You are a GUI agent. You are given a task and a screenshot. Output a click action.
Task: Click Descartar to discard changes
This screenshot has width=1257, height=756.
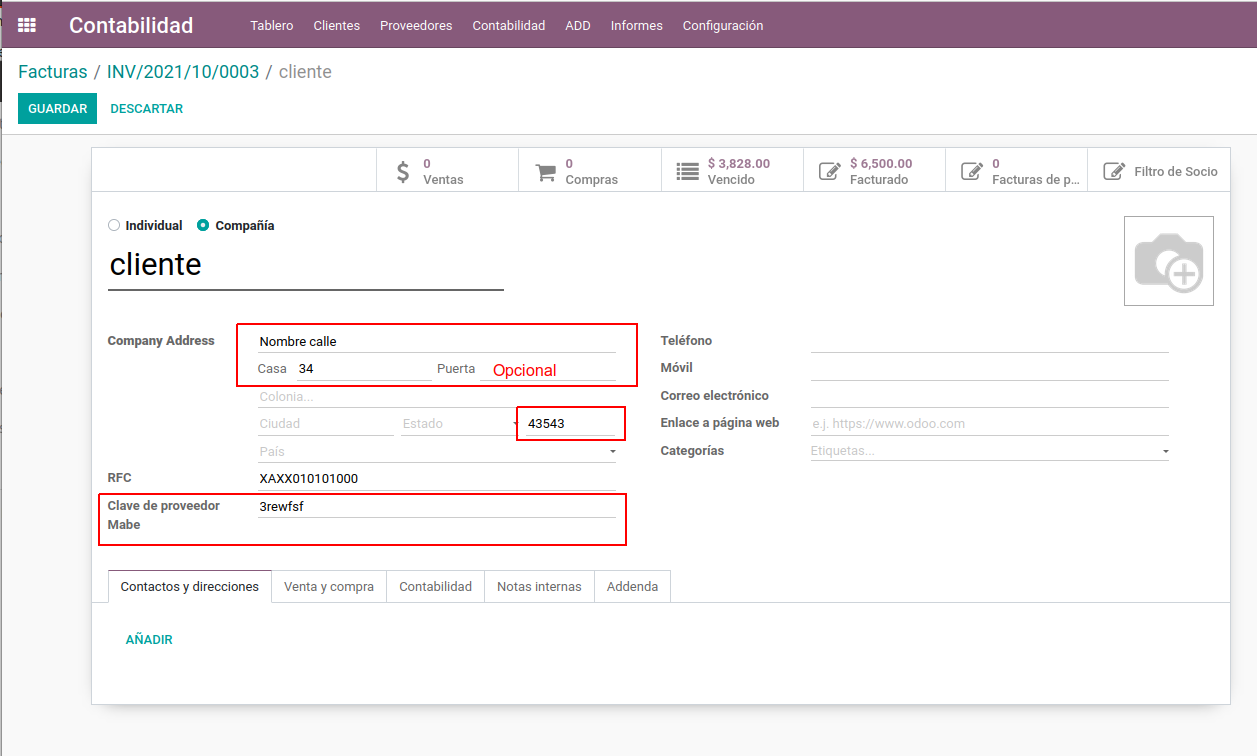tap(146, 109)
